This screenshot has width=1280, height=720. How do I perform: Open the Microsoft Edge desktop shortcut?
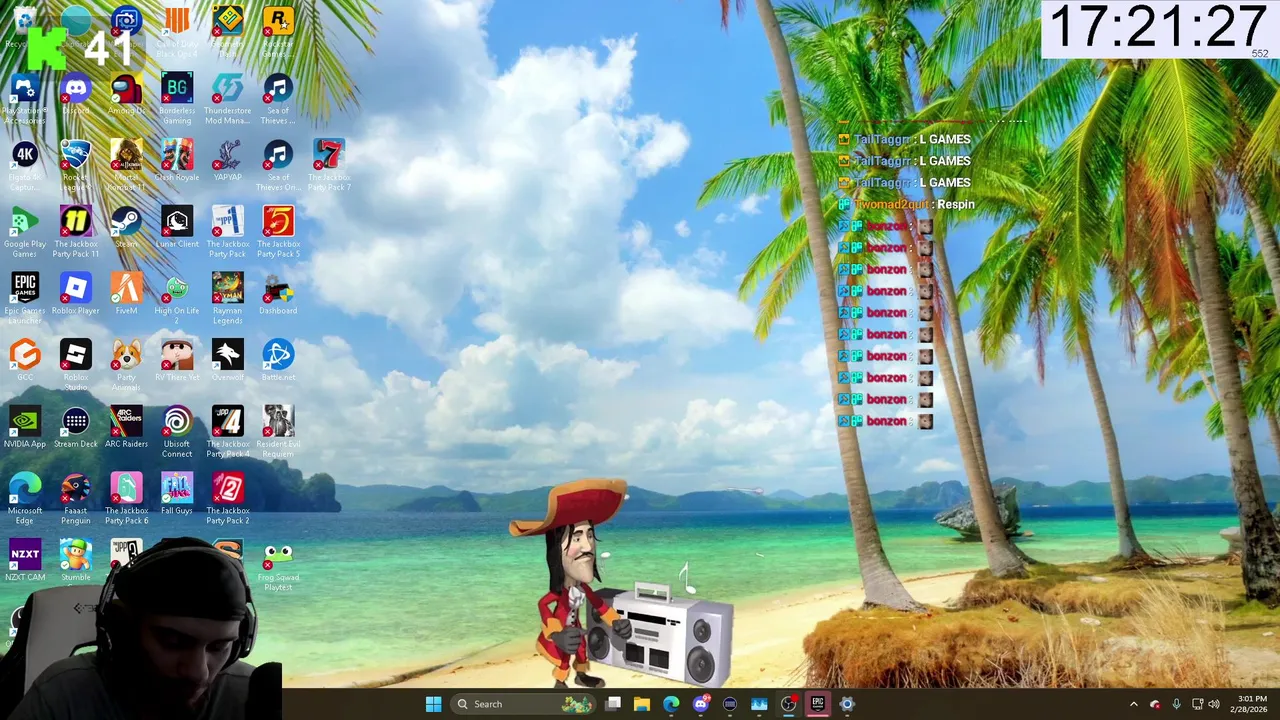pos(25,499)
